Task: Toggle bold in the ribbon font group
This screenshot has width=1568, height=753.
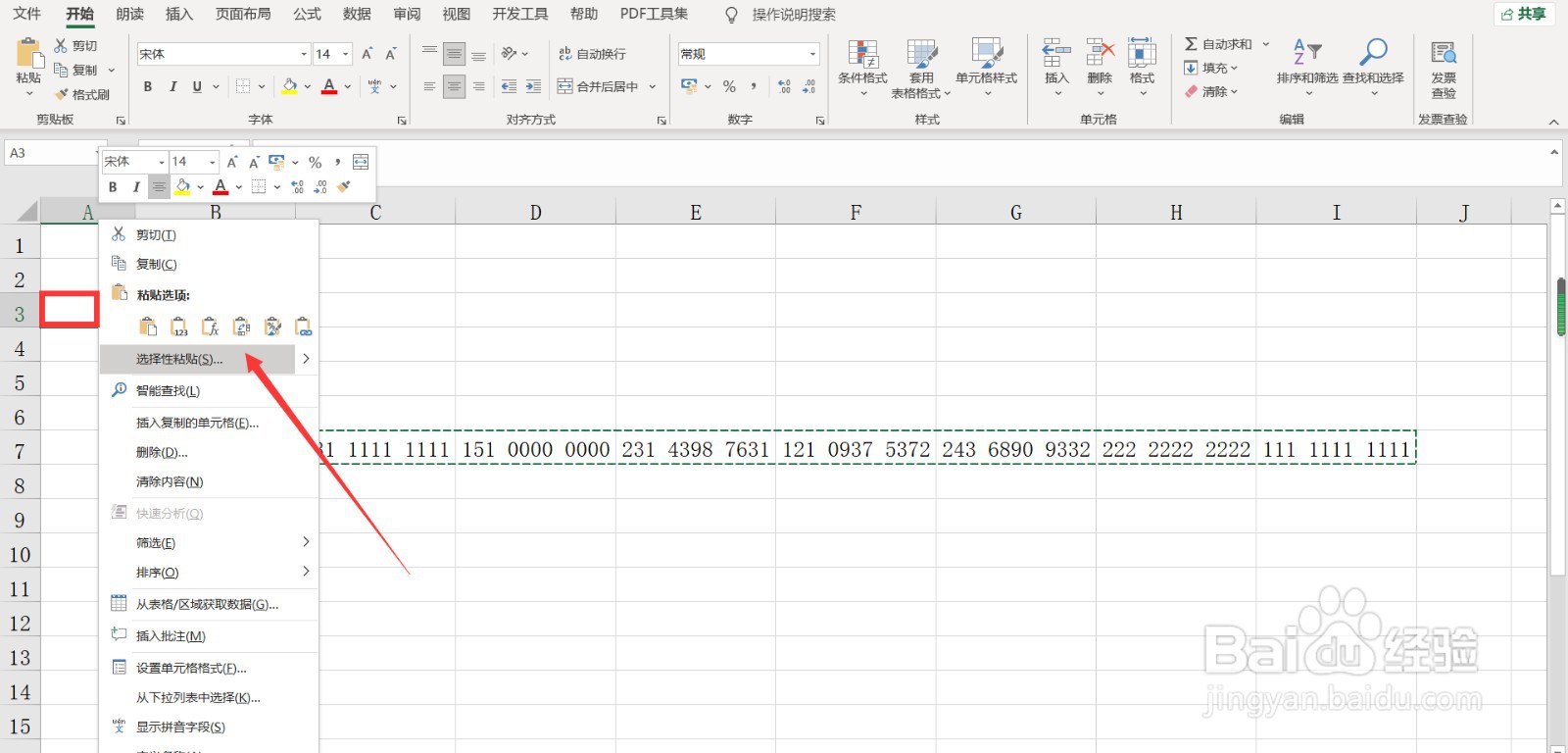Action: (148, 86)
